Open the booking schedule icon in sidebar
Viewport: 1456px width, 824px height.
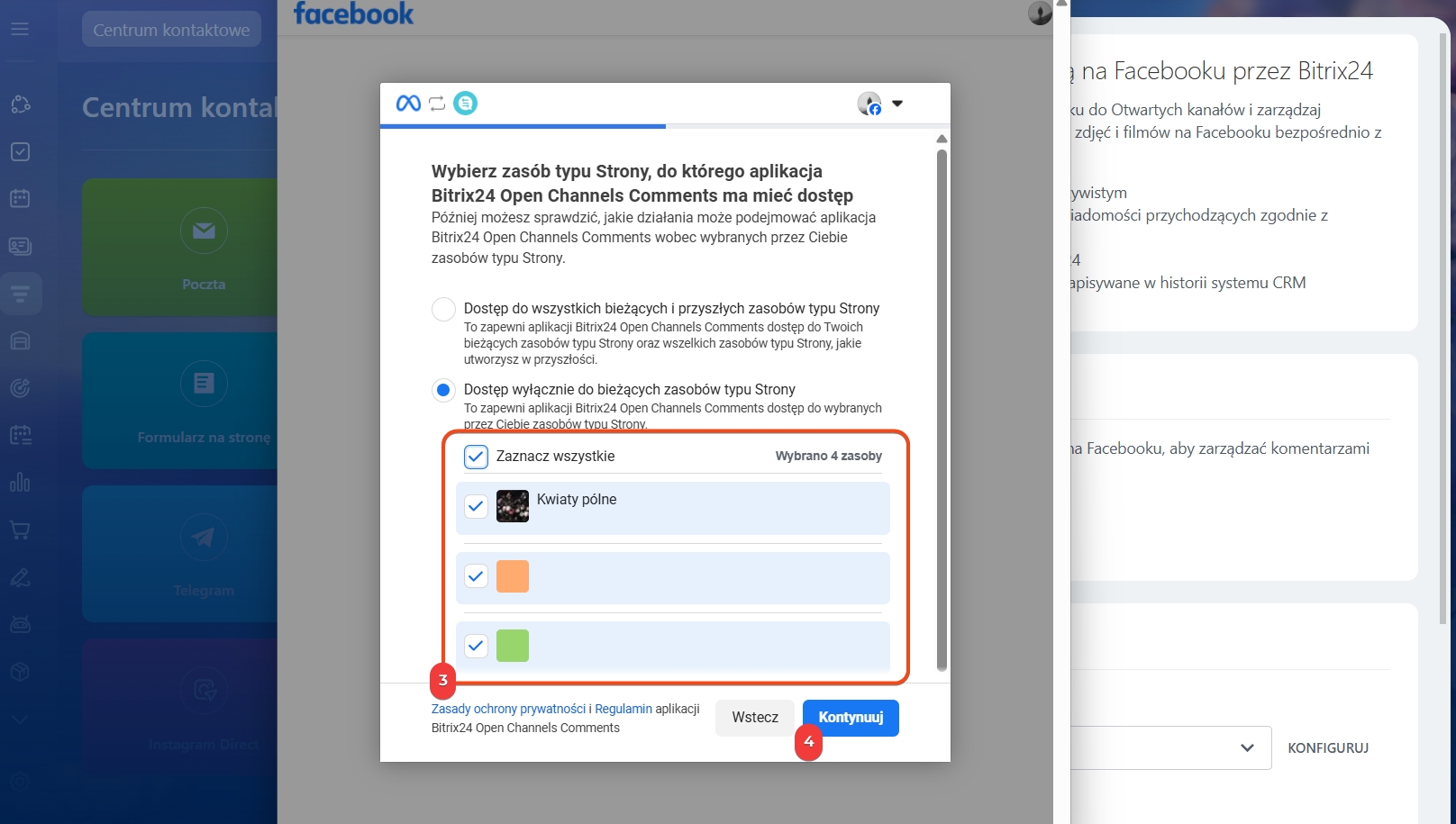pyautogui.click(x=20, y=435)
